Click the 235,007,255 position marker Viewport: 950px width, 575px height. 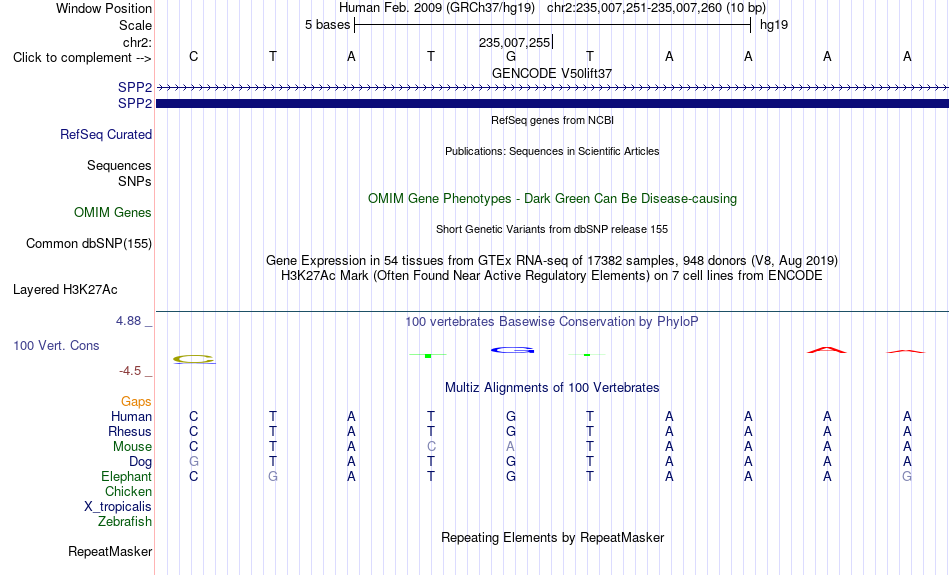tap(514, 42)
